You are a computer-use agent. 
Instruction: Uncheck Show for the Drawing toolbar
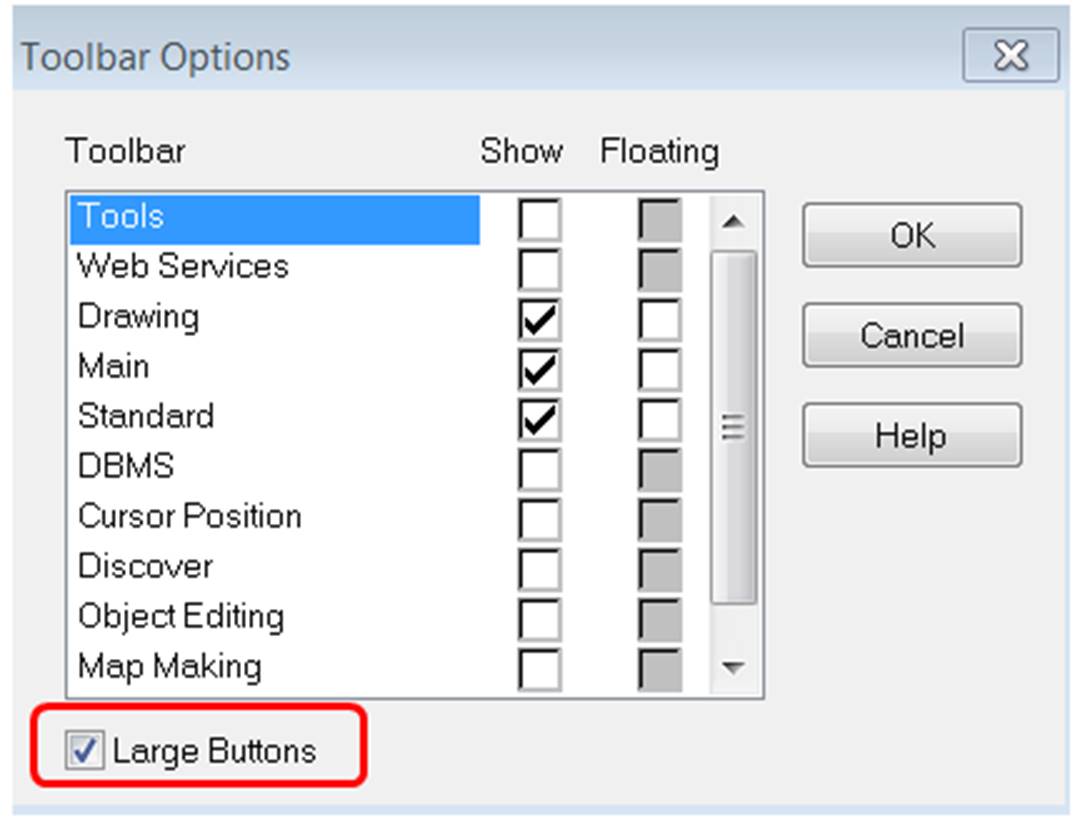pyautogui.click(x=540, y=316)
